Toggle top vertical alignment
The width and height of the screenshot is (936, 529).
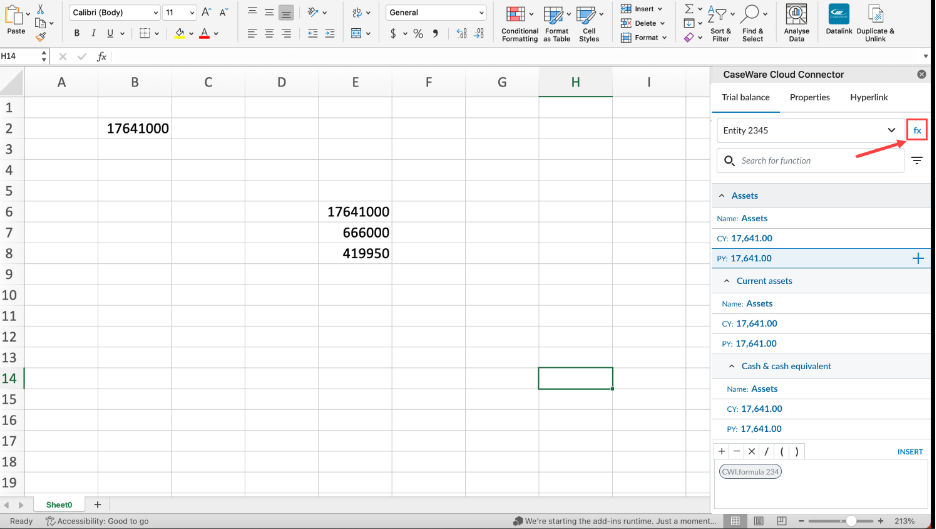(x=253, y=12)
